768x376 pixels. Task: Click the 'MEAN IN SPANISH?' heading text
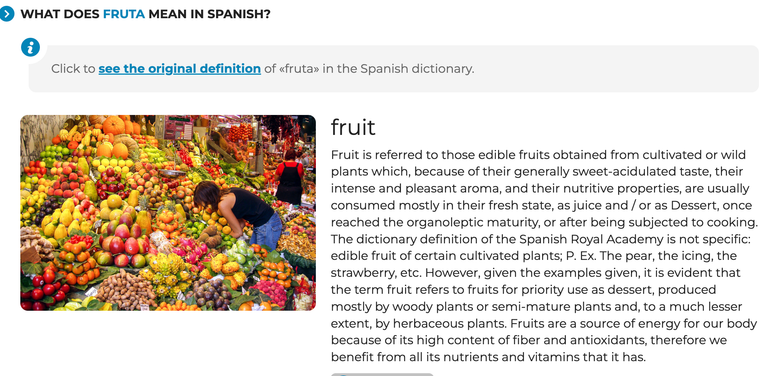point(210,14)
